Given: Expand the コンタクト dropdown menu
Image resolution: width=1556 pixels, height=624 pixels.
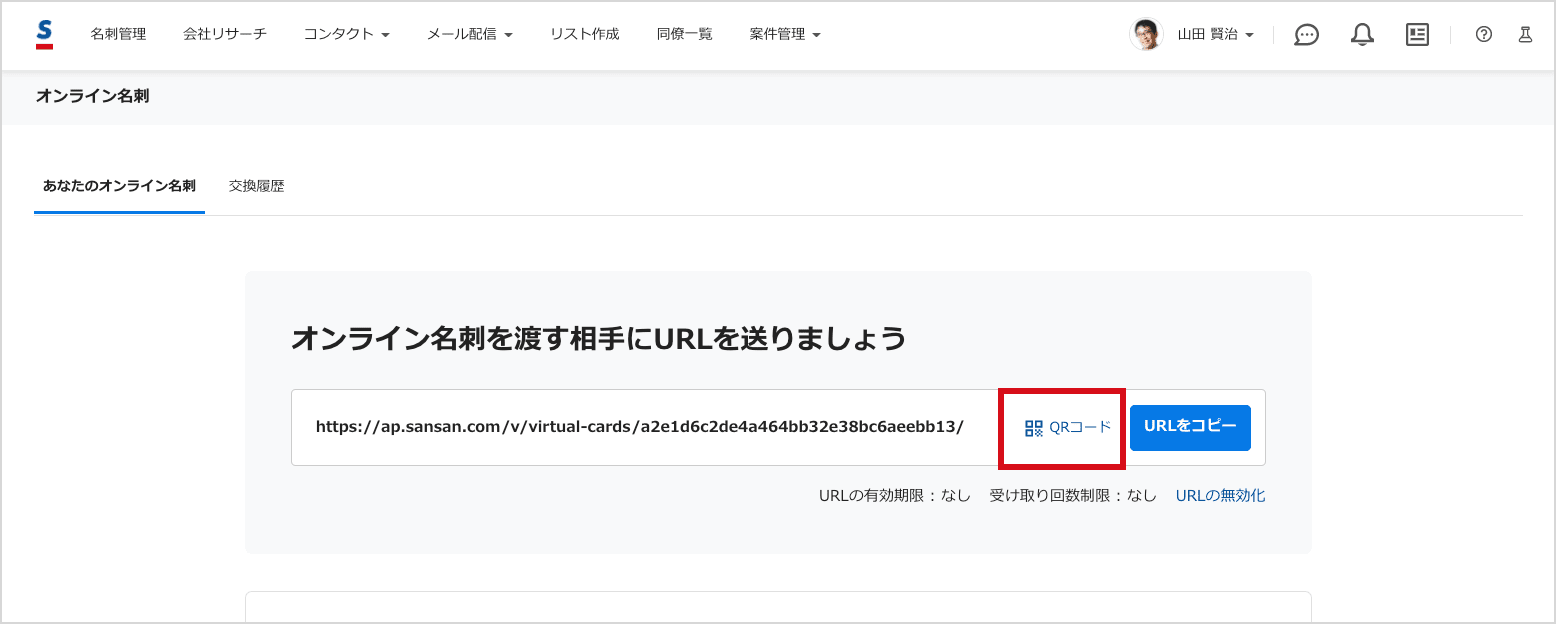Looking at the screenshot, I should (x=347, y=34).
